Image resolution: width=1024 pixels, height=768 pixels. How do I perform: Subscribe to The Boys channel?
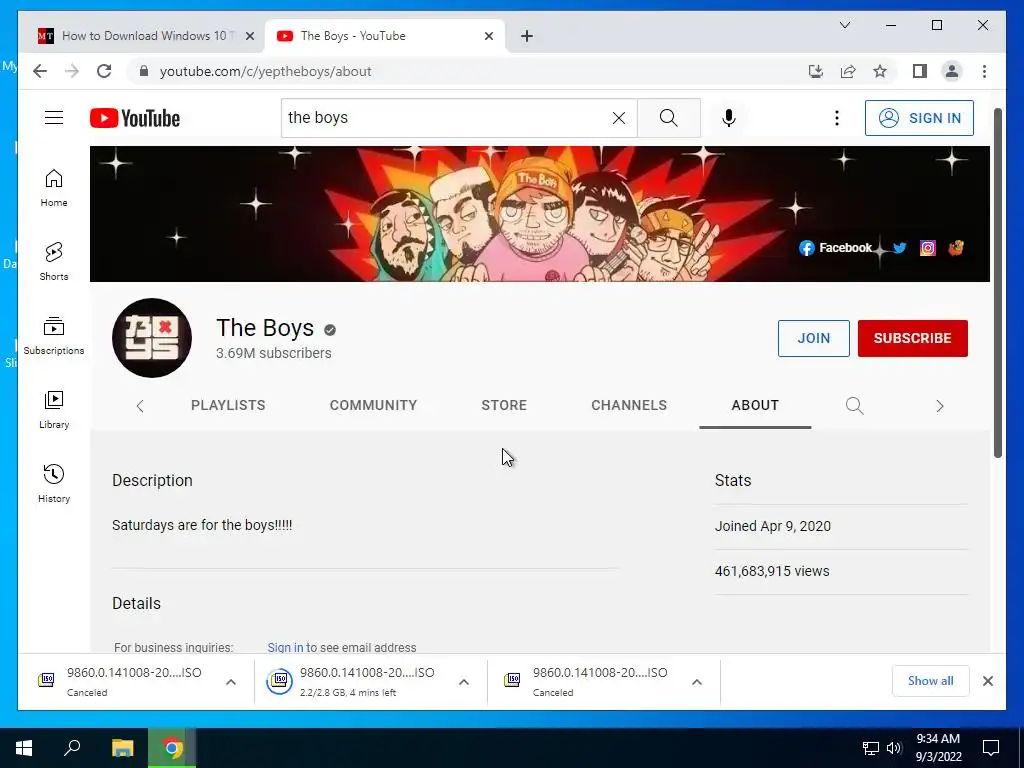(912, 338)
